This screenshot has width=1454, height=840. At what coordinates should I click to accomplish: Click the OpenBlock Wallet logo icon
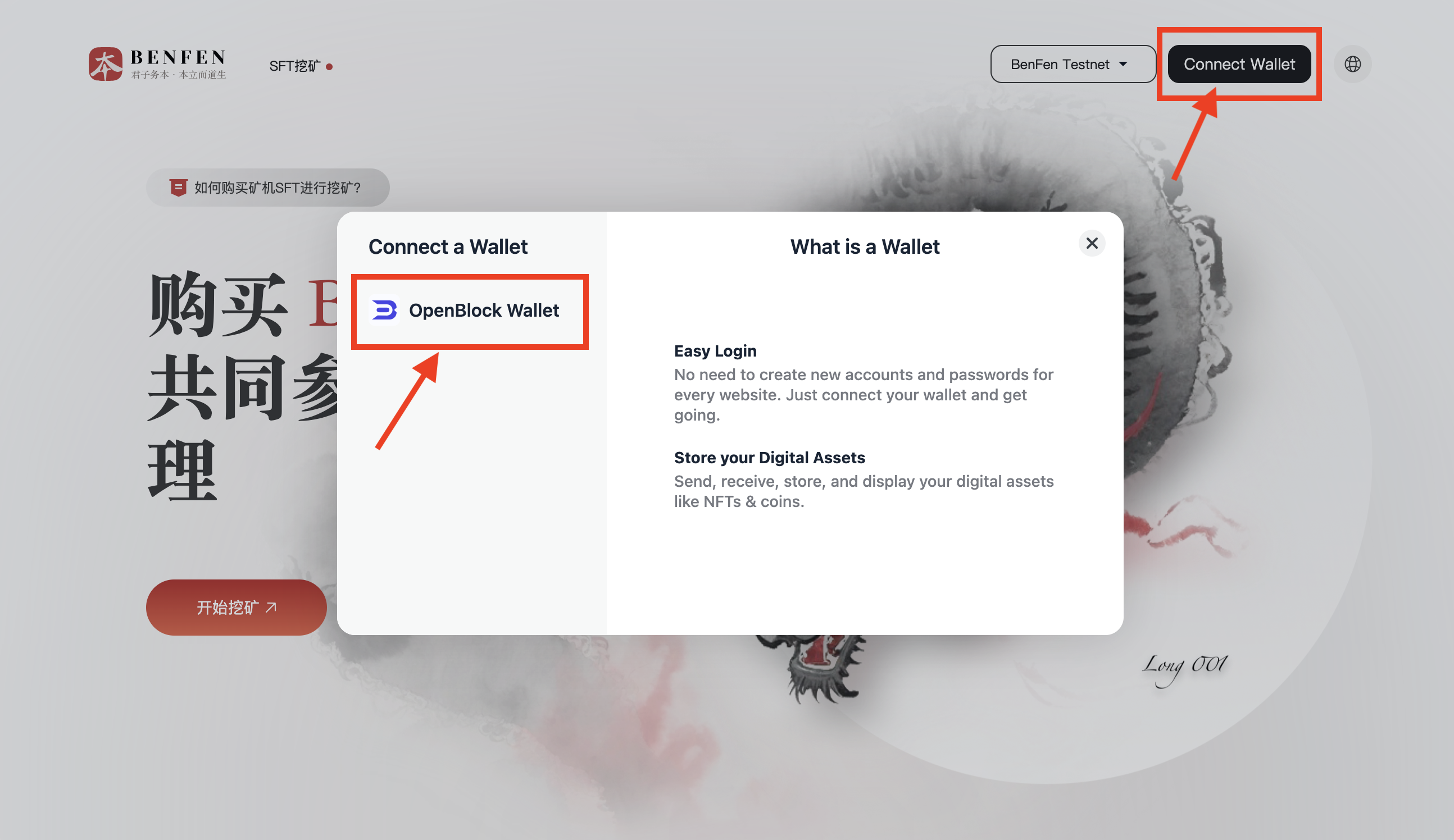tap(384, 310)
